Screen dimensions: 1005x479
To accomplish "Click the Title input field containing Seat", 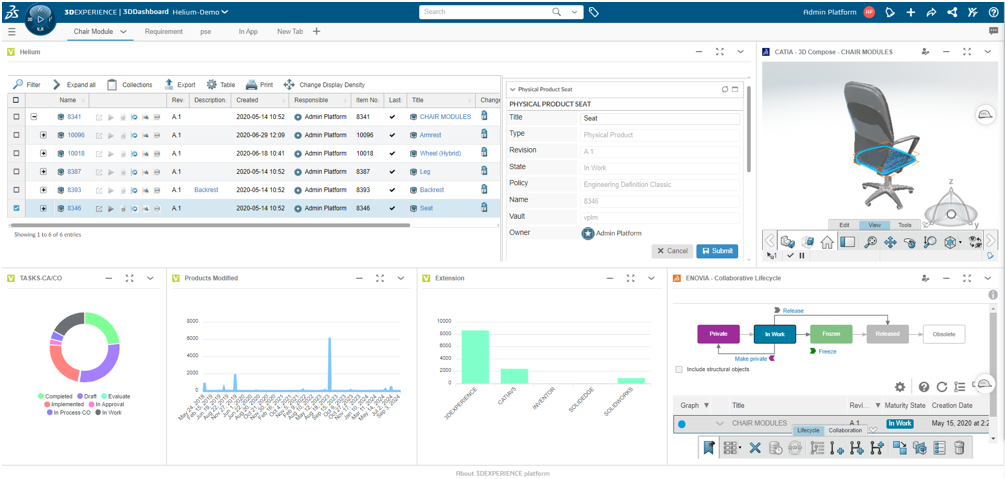I will [660, 119].
